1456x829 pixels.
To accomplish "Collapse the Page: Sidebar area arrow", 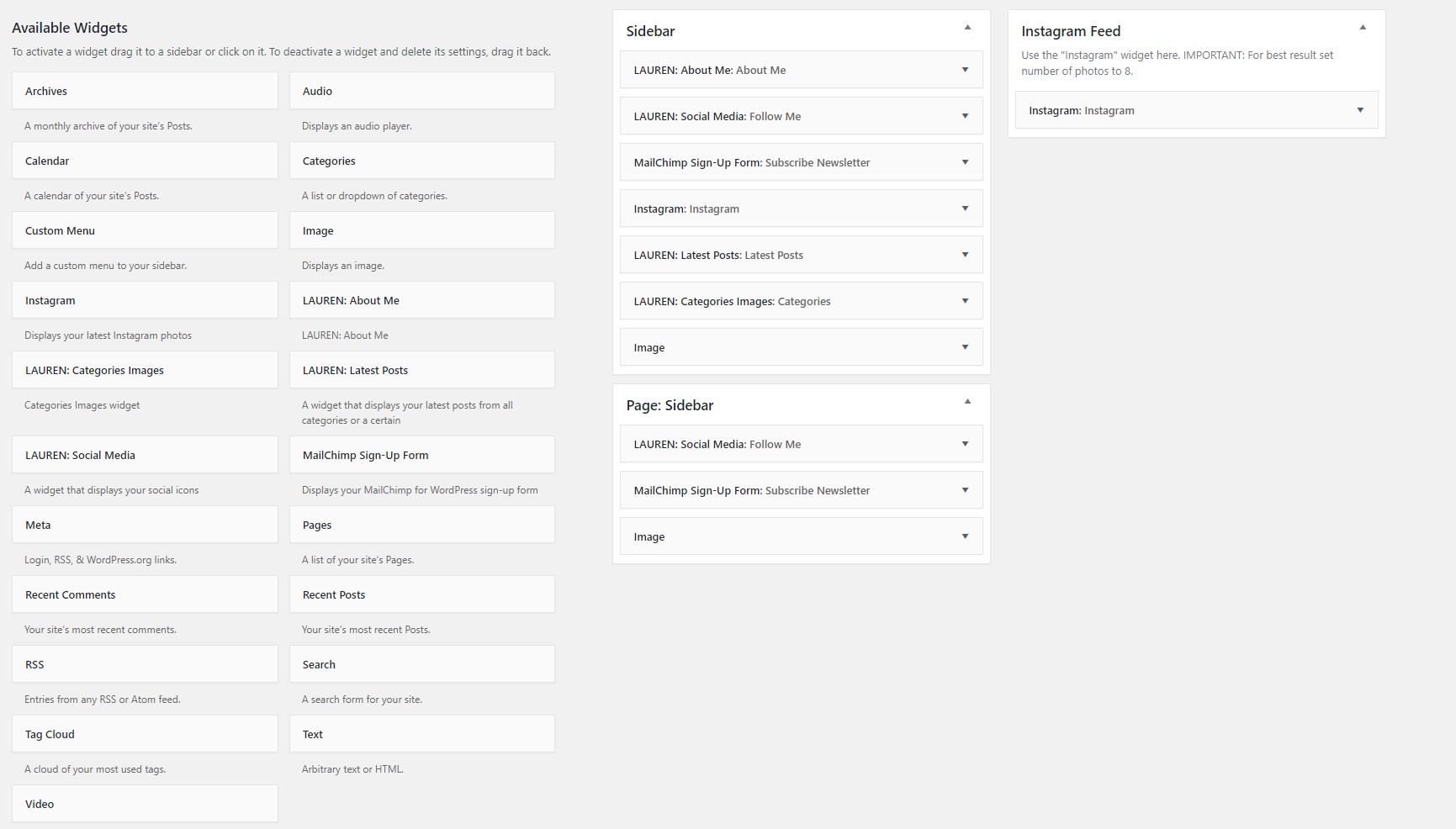I will pos(967,402).
